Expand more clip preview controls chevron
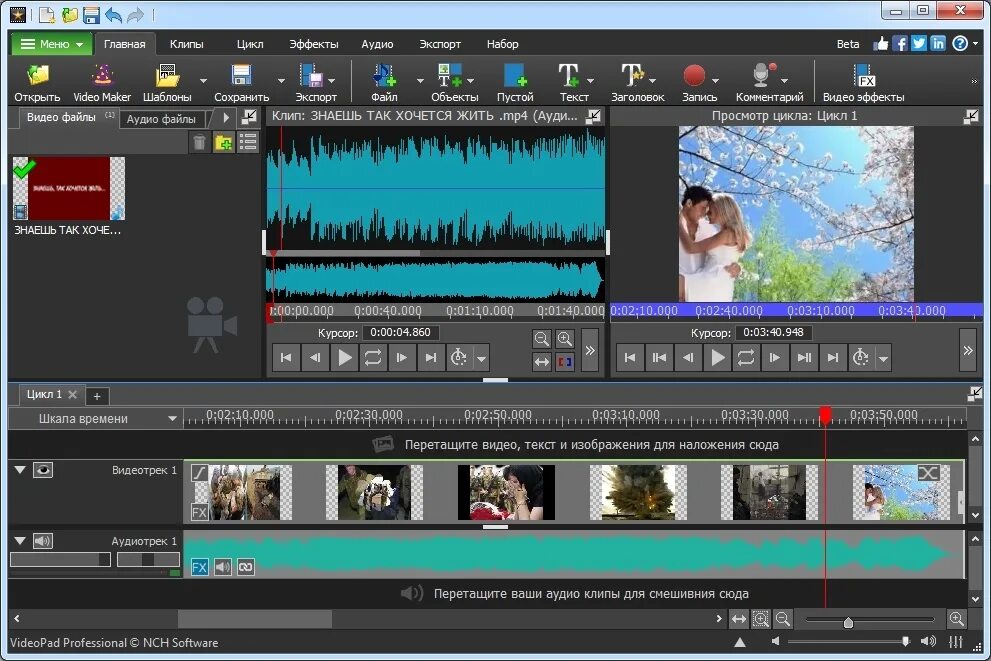This screenshot has height=661, width=991. pyautogui.click(x=590, y=350)
